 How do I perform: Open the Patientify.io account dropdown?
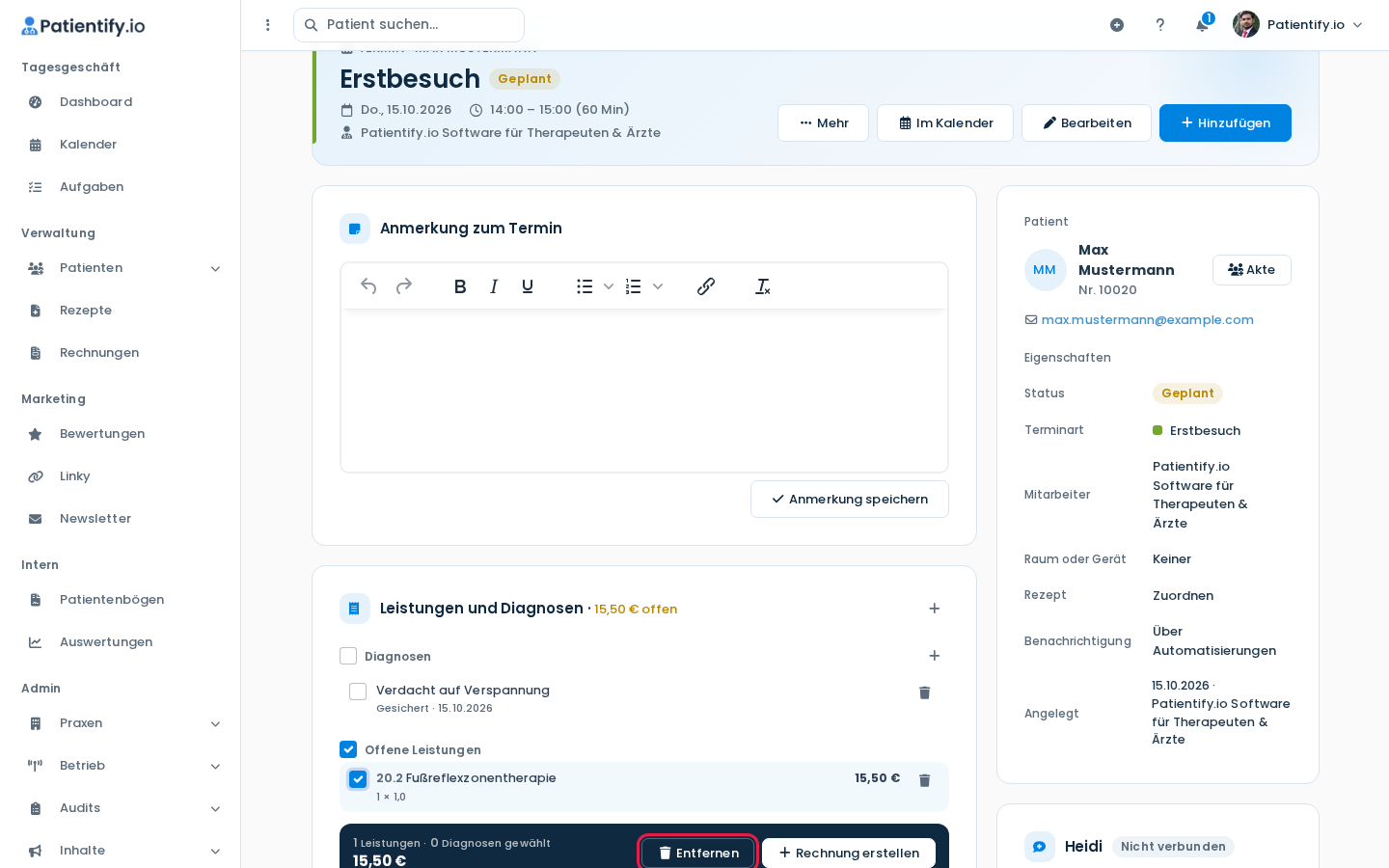(1298, 25)
